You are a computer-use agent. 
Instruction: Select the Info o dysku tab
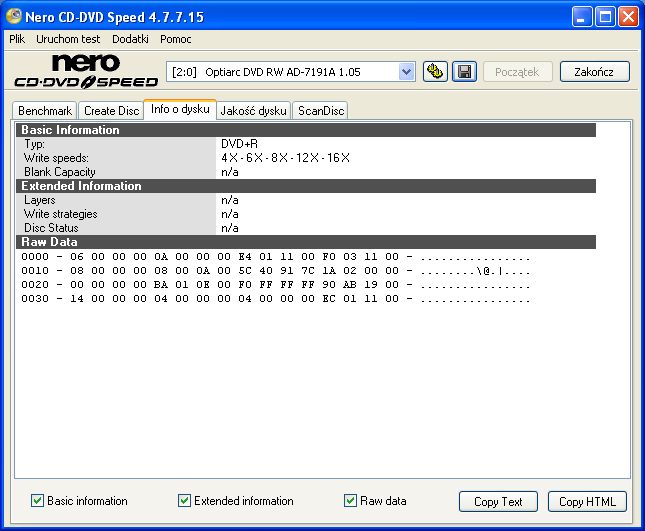[x=180, y=109]
